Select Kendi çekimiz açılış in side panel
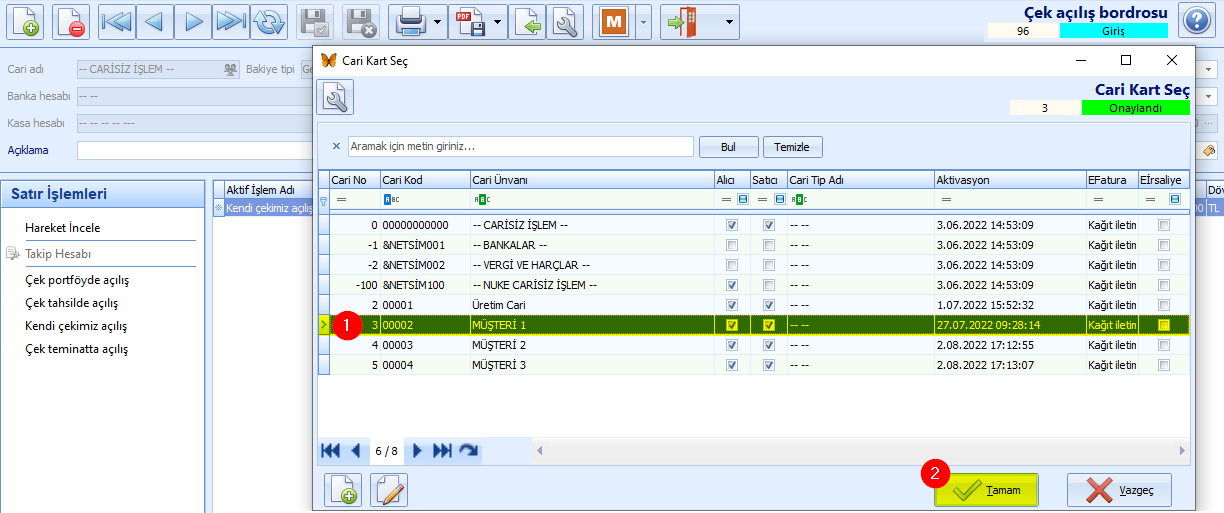 (x=76, y=326)
